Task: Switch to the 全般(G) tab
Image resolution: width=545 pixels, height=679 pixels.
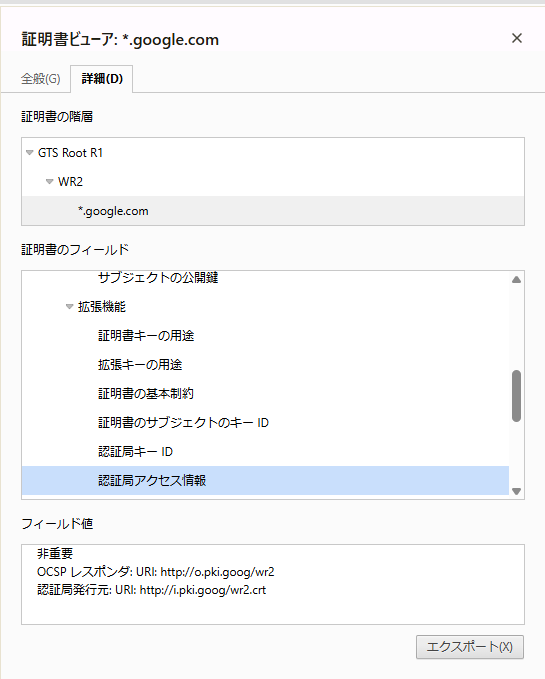Action: [41, 78]
